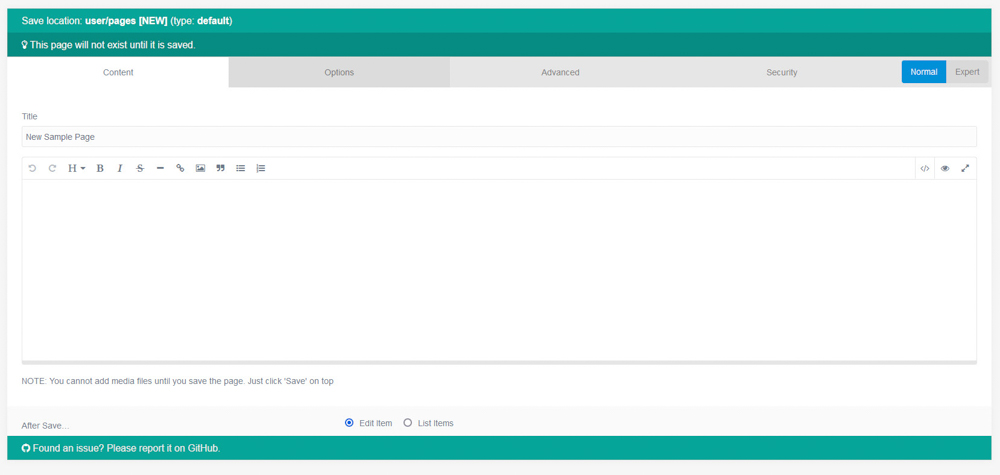The height and width of the screenshot is (475, 1000).
Task: Switch to the Content tab
Action: pos(118,72)
